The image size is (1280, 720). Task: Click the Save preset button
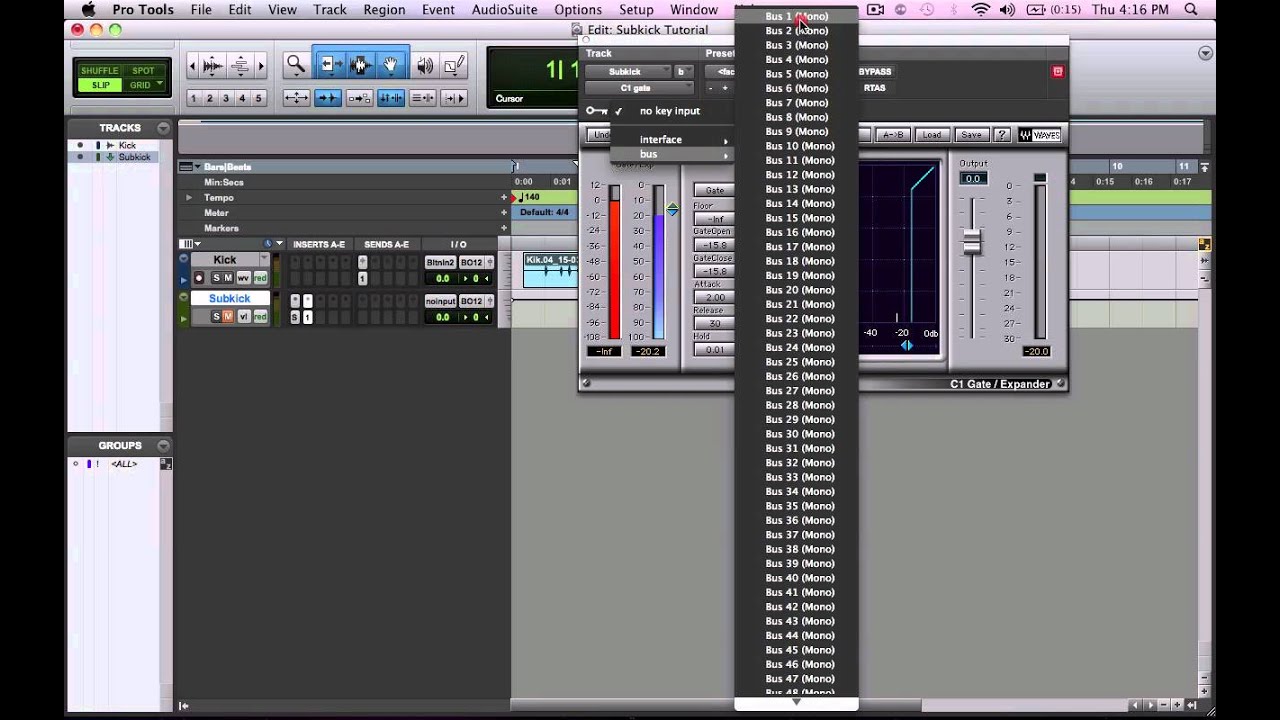click(x=970, y=135)
